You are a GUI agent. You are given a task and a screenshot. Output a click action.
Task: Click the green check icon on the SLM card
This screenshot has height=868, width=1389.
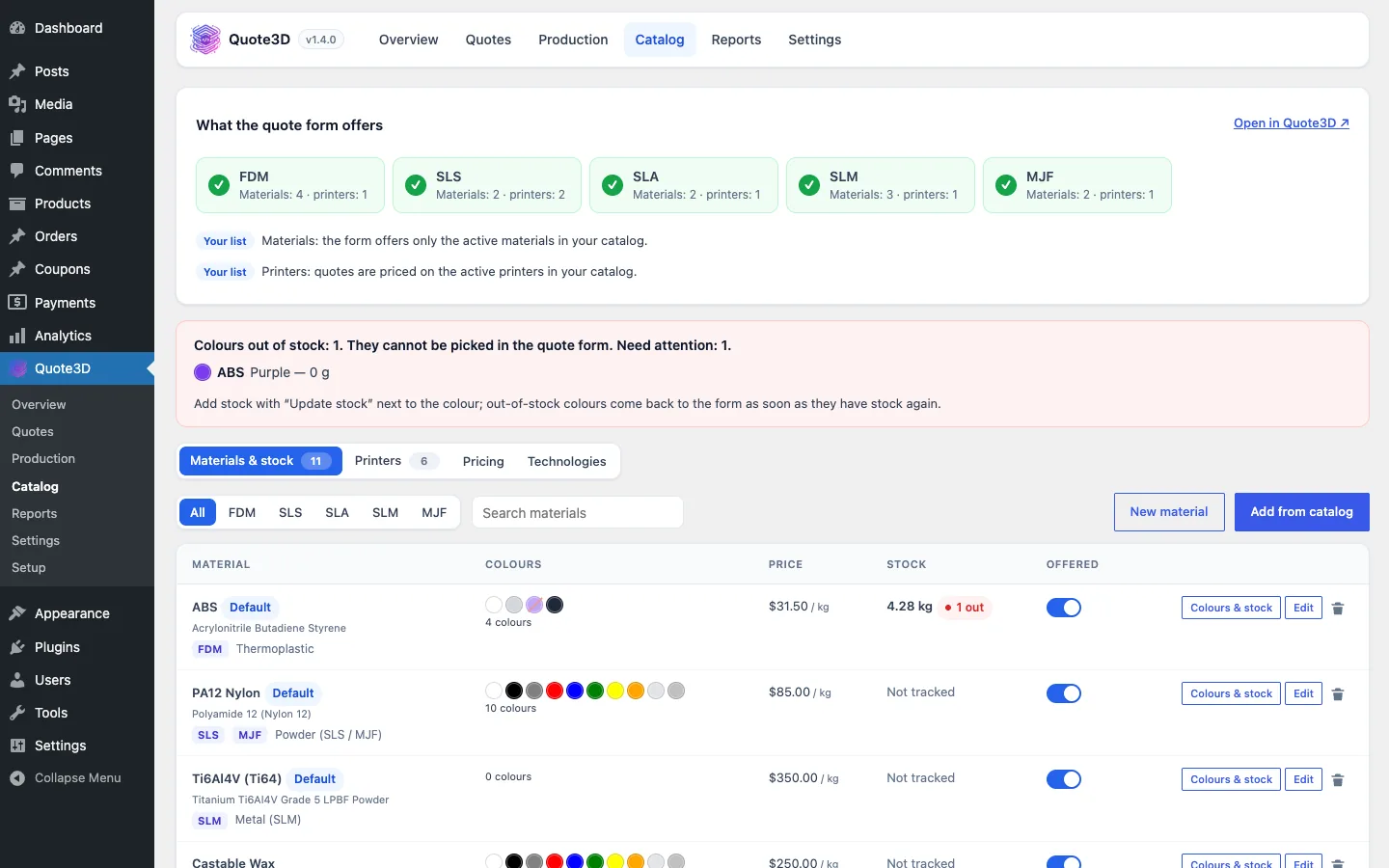(809, 185)
